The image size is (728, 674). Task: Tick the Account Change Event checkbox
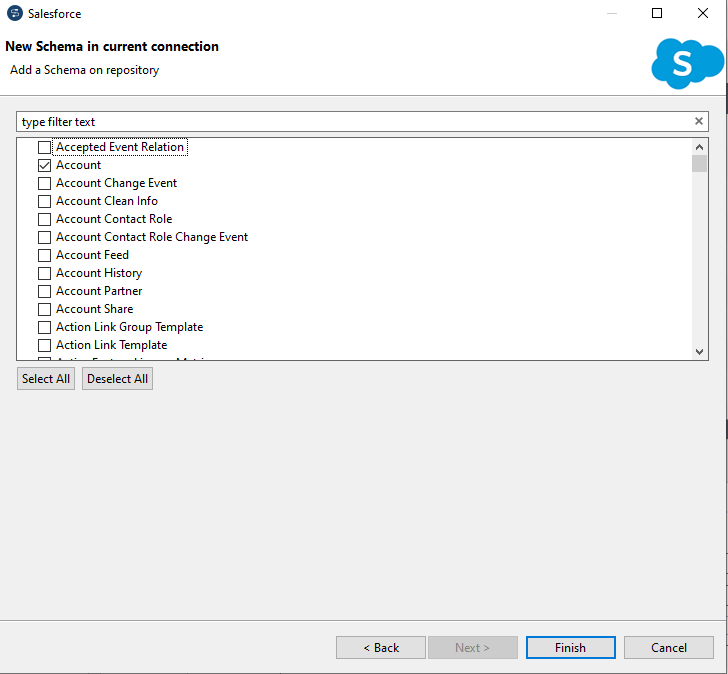[x=45, y=183]
